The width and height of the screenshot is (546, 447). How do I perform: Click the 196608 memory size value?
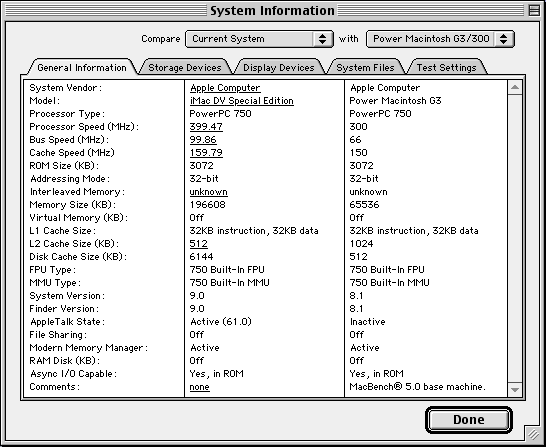pyautogui.click(x=208, y=205)
